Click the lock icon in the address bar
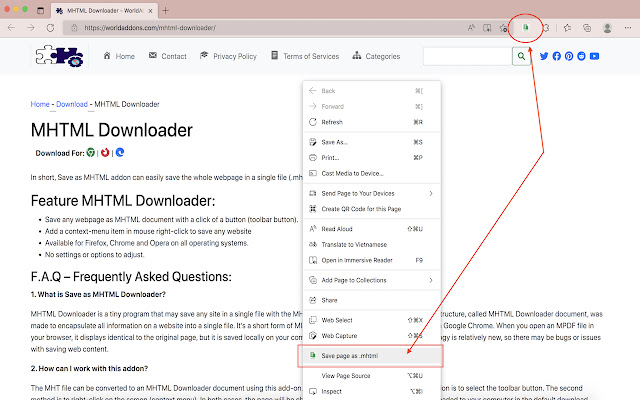 coord(74,28)
